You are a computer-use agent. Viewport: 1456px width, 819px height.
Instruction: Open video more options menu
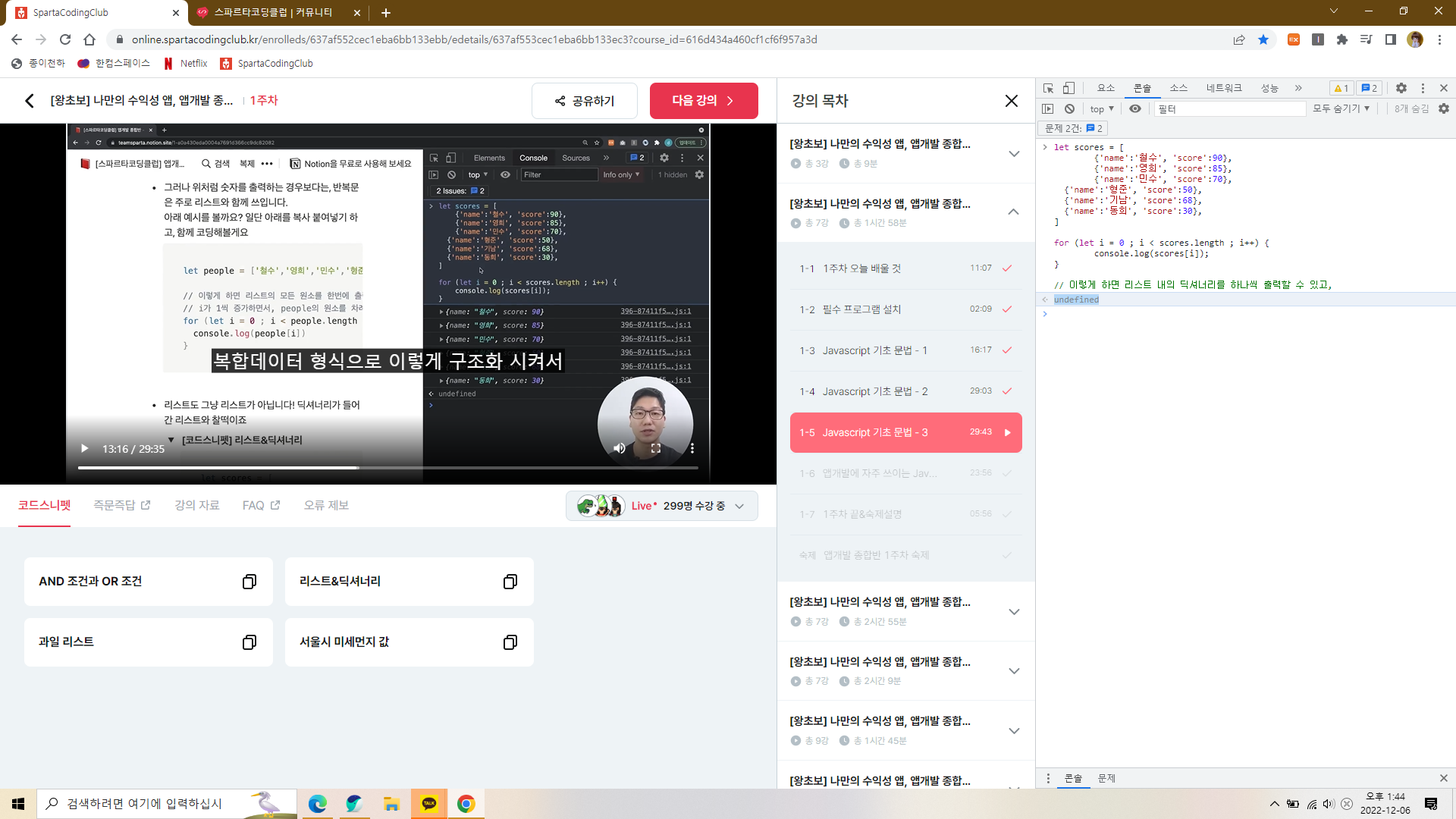(692, 448)
